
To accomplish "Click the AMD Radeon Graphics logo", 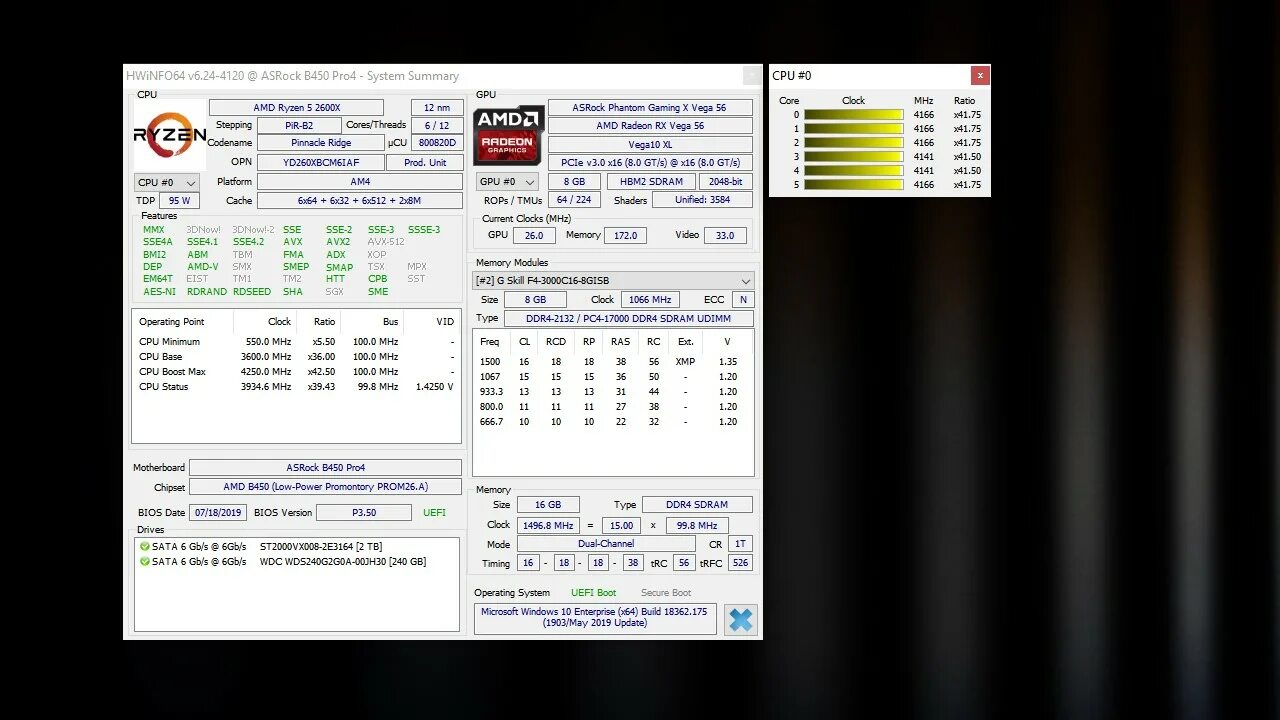I will (508, 135).
